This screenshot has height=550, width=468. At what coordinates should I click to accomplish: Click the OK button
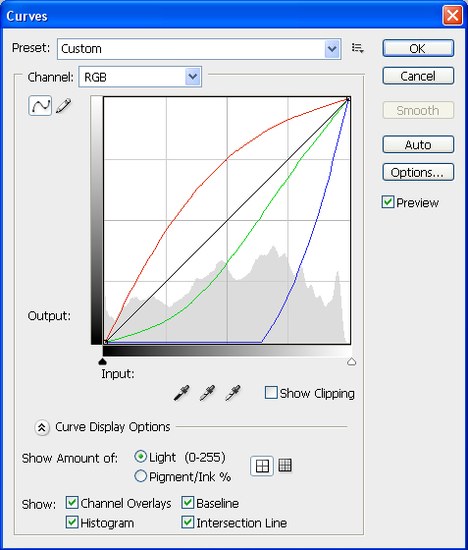coord(418,48)
